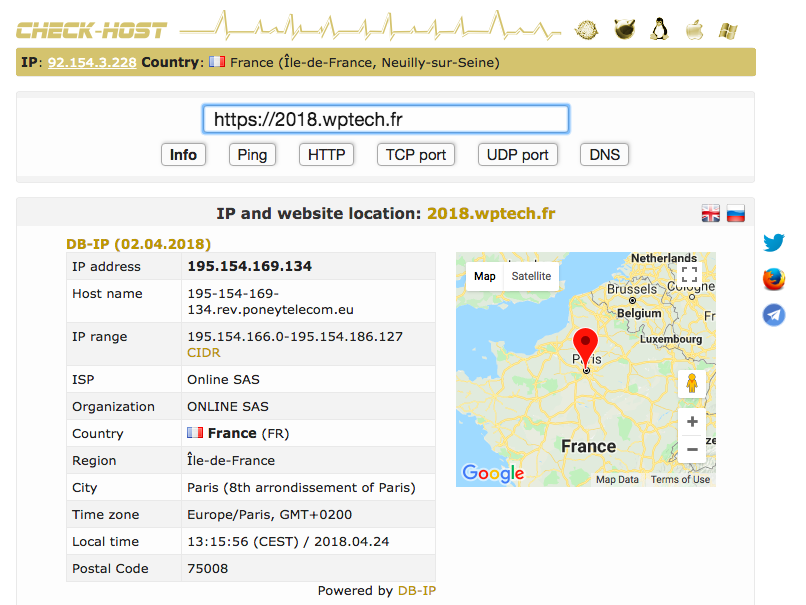Open the Google logo on the map

point(493,473)
